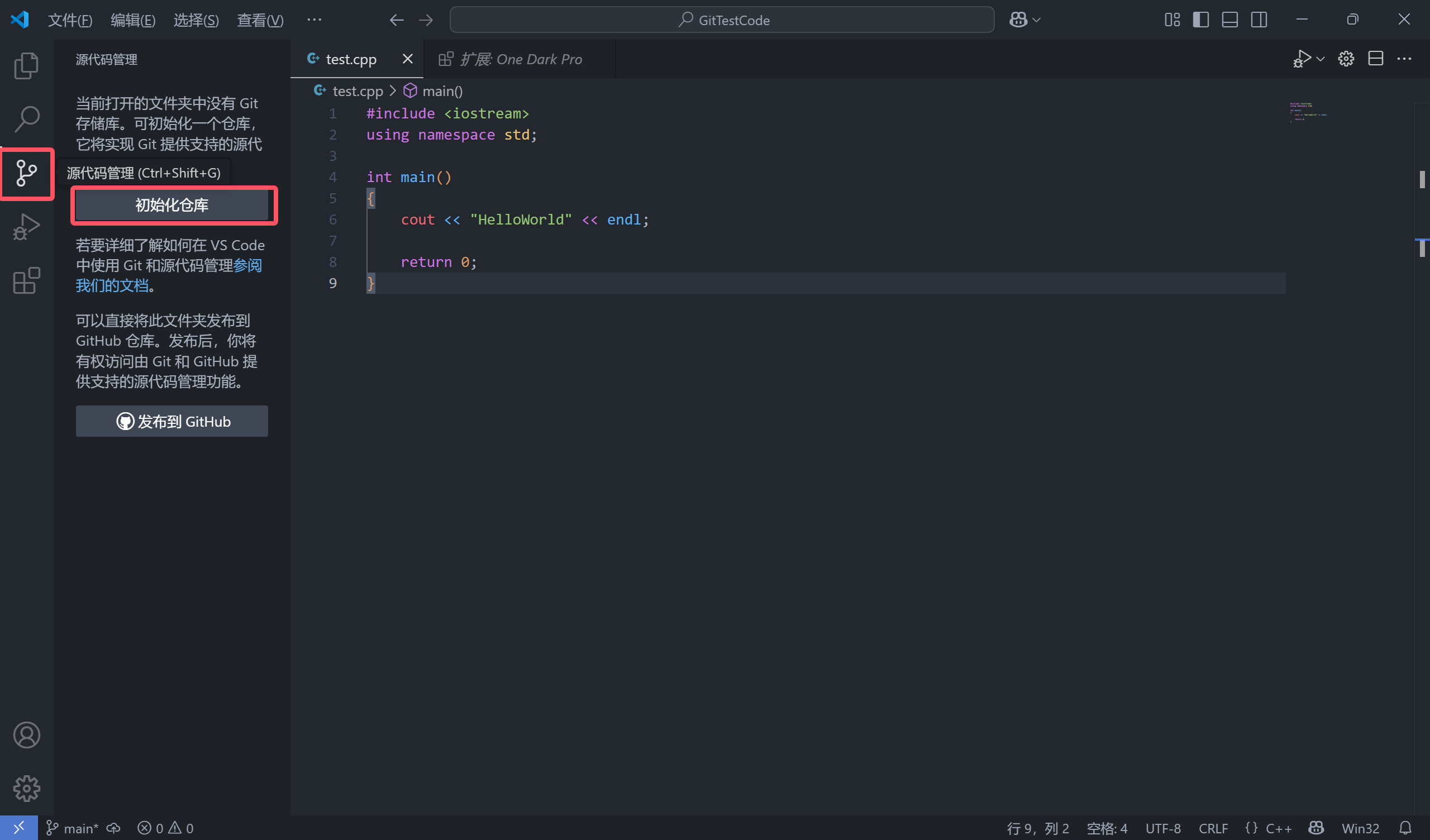Click the GitTestCode command center search box
This screenshot has height=840, width=1430.
pyautogui.click(x=721, y=20)
